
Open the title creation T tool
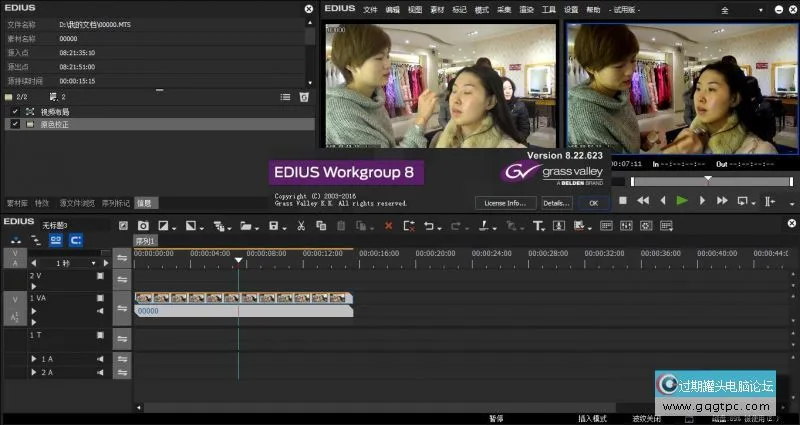pyautogui.click(x=537, y=226)
